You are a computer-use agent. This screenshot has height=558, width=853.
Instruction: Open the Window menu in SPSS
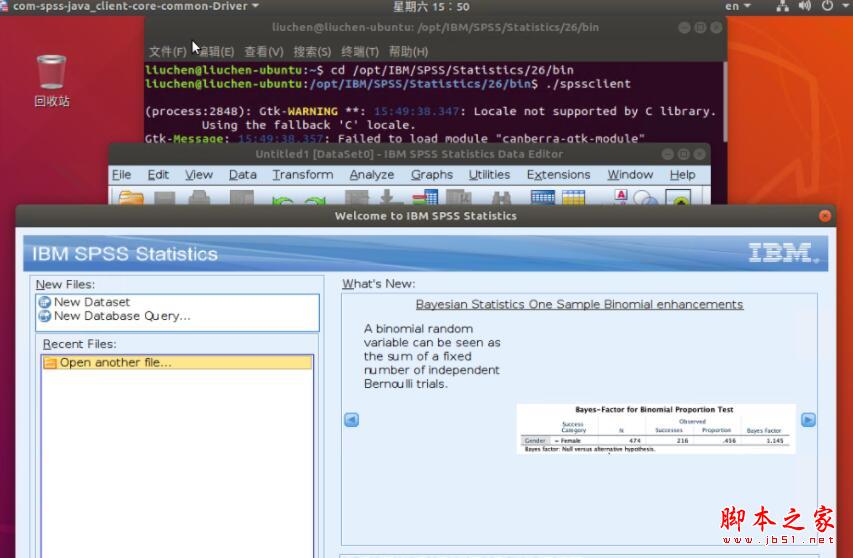pos(630,175)
